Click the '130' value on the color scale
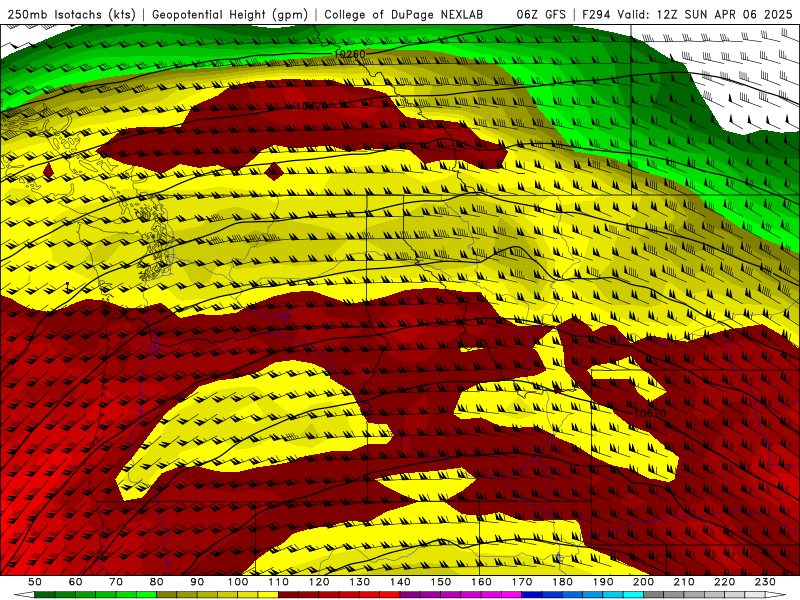Screen dimensions: 800x600 coord(359,582)
